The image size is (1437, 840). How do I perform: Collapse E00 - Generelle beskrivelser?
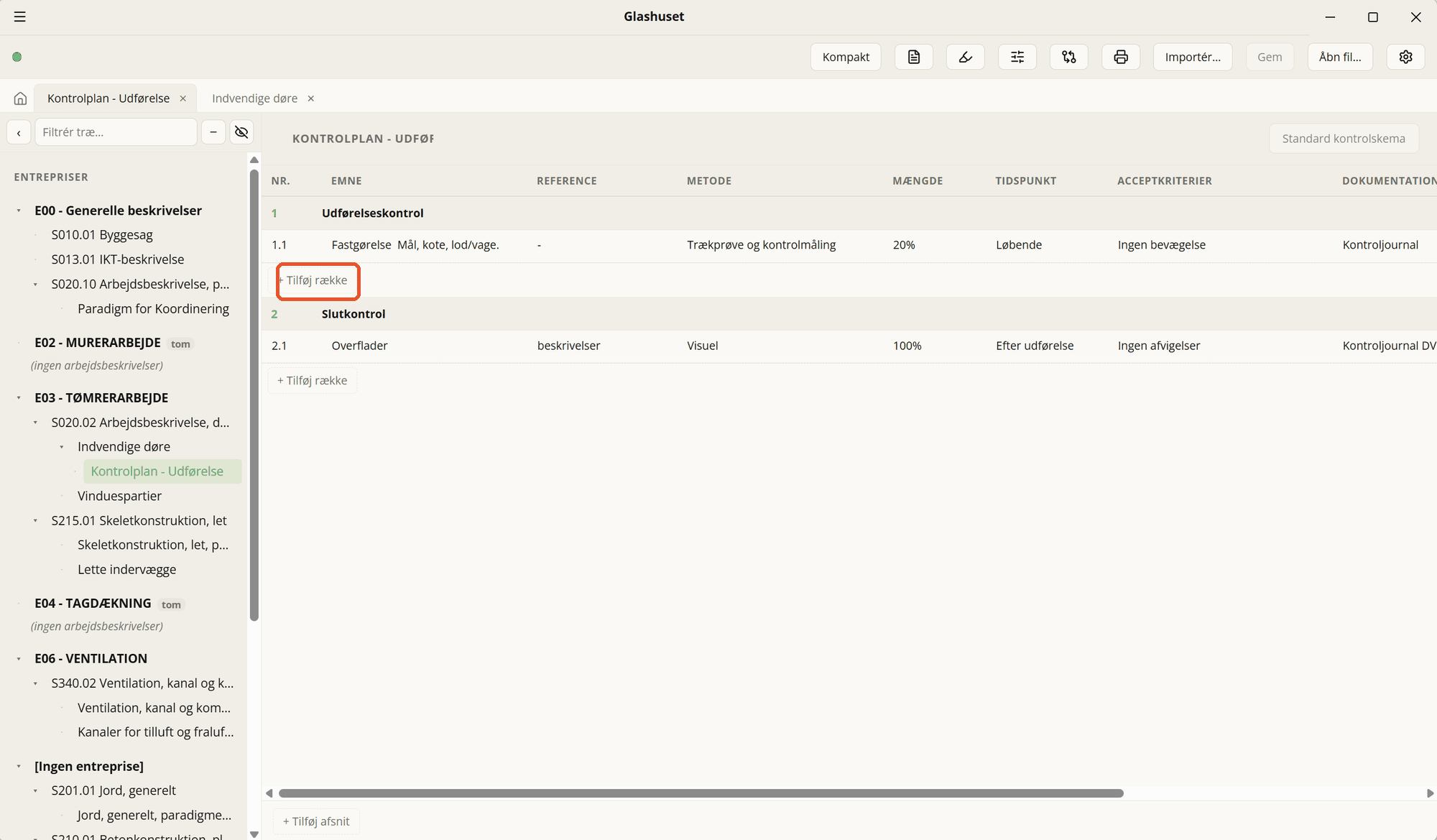19,211
